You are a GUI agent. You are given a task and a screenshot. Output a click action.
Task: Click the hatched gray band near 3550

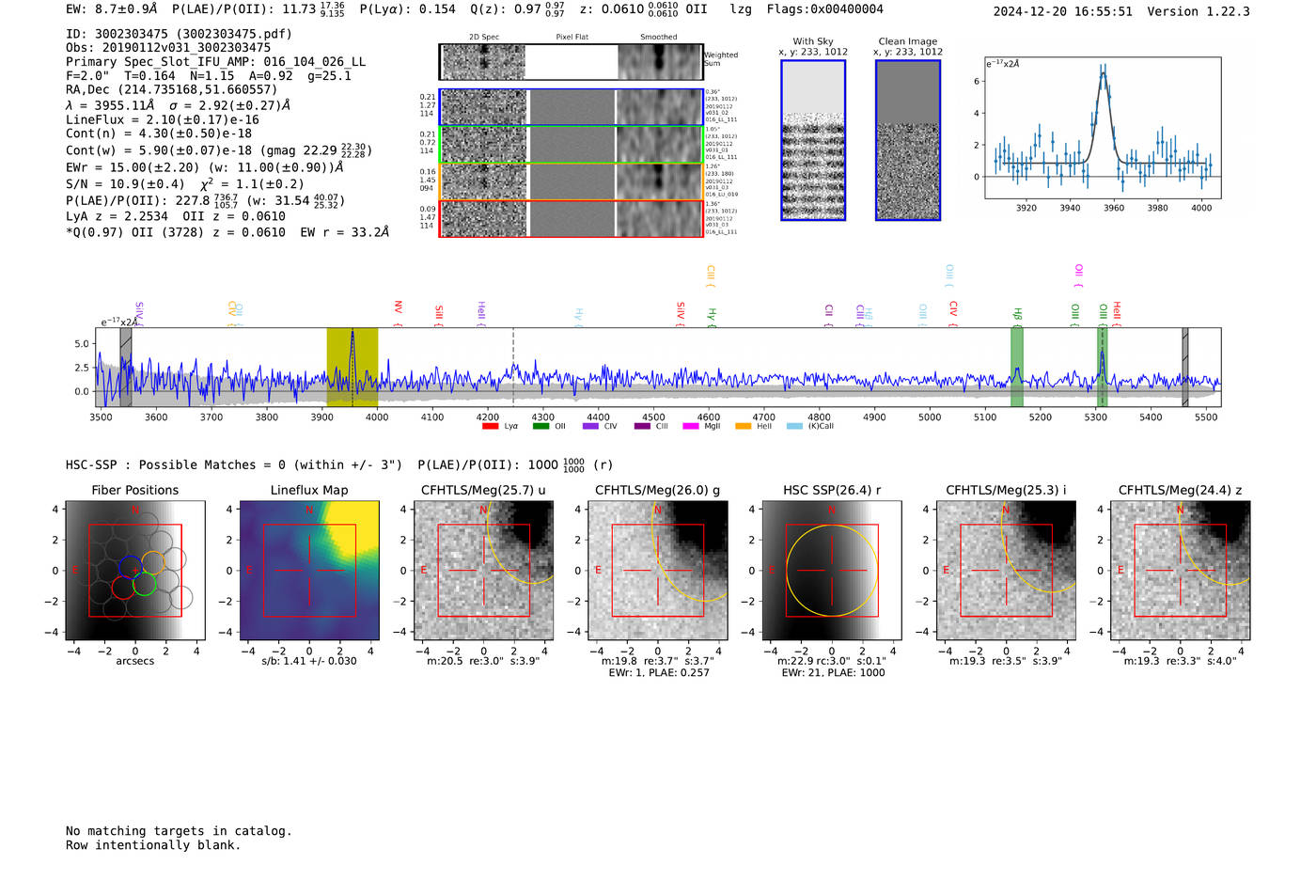coord(126,367)
